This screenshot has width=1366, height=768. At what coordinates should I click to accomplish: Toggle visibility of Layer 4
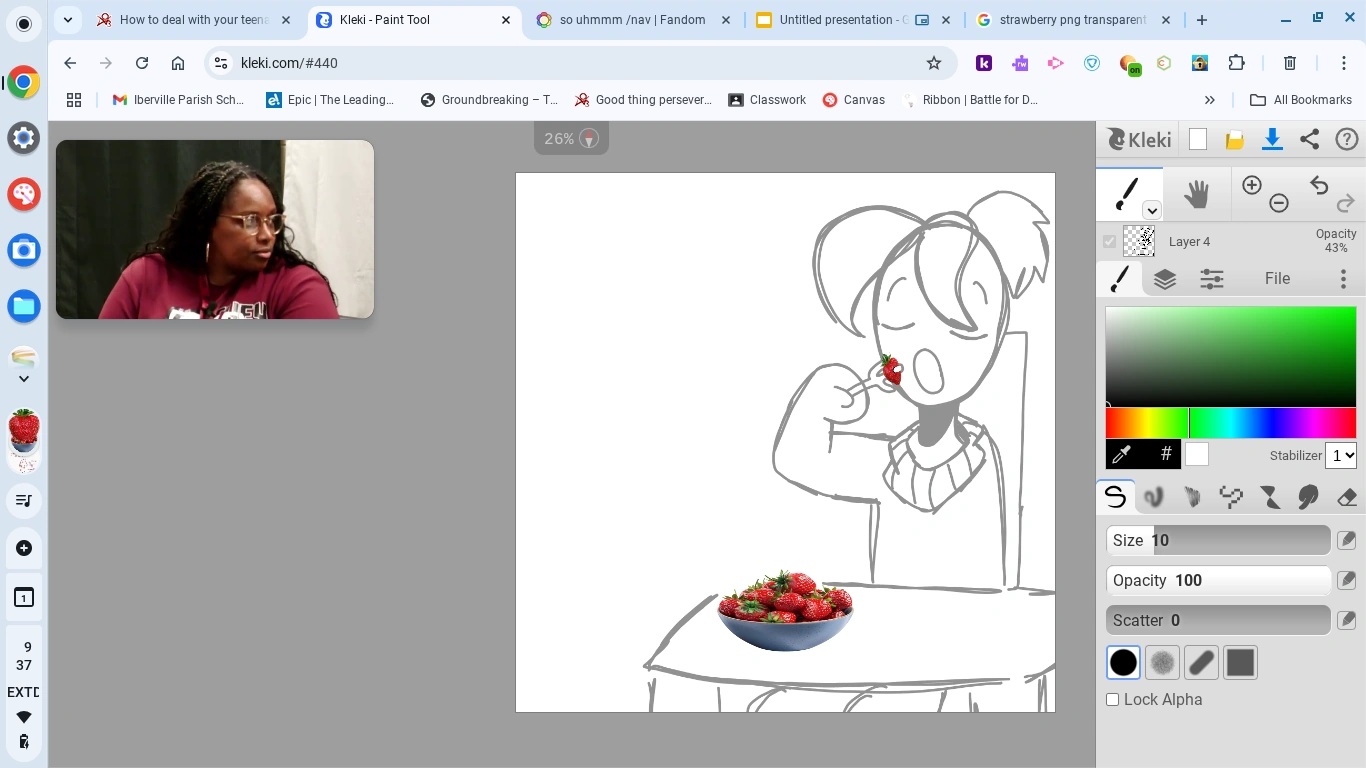point(1110,241)
